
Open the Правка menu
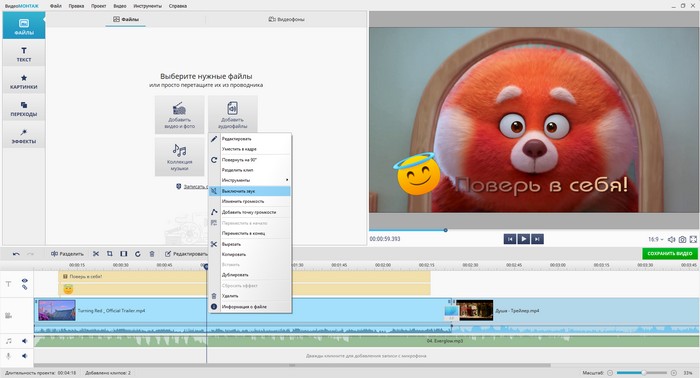(76, 6)
